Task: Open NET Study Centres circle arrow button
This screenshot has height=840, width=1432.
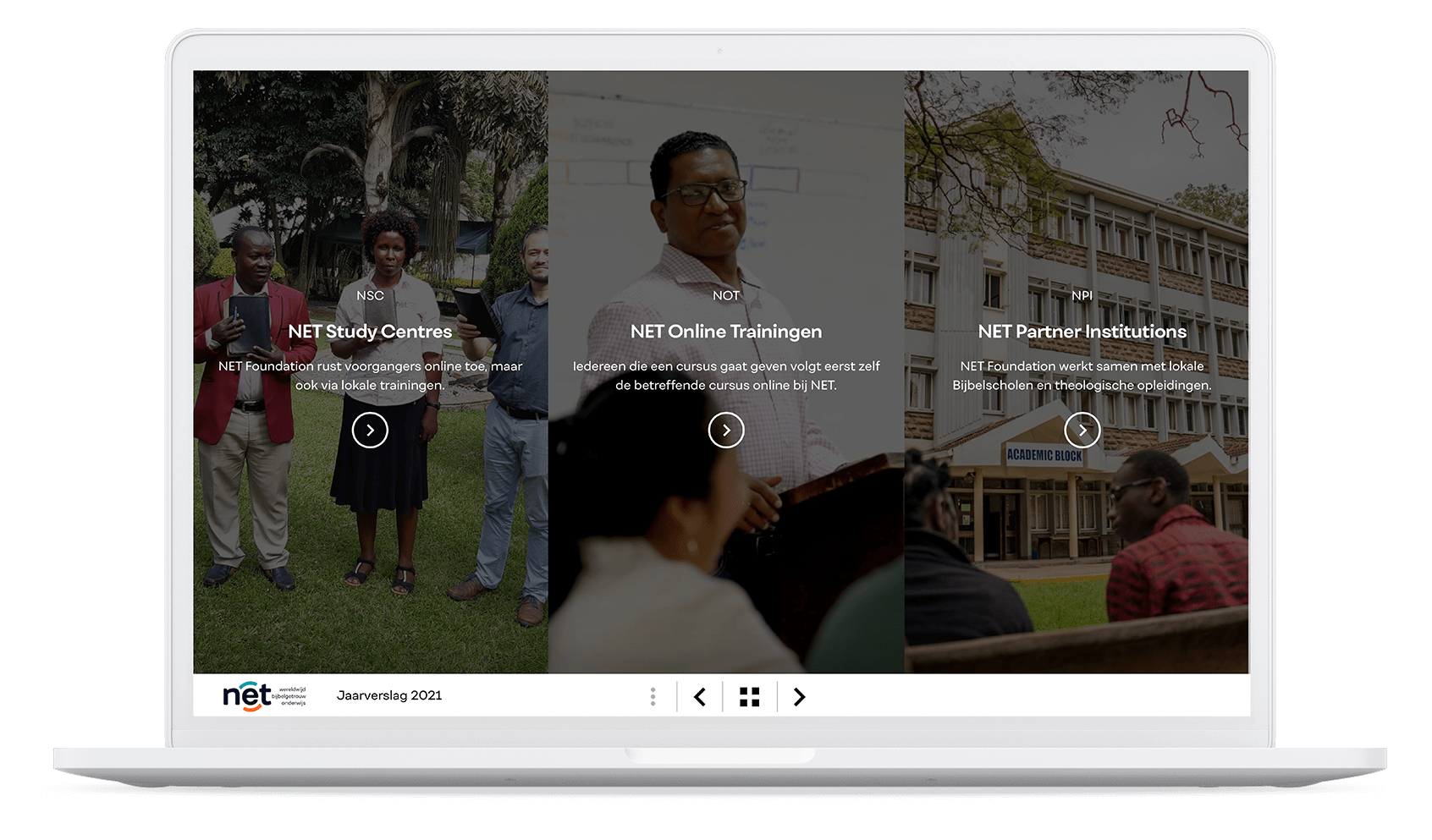Action: click(x=370, y=430)
